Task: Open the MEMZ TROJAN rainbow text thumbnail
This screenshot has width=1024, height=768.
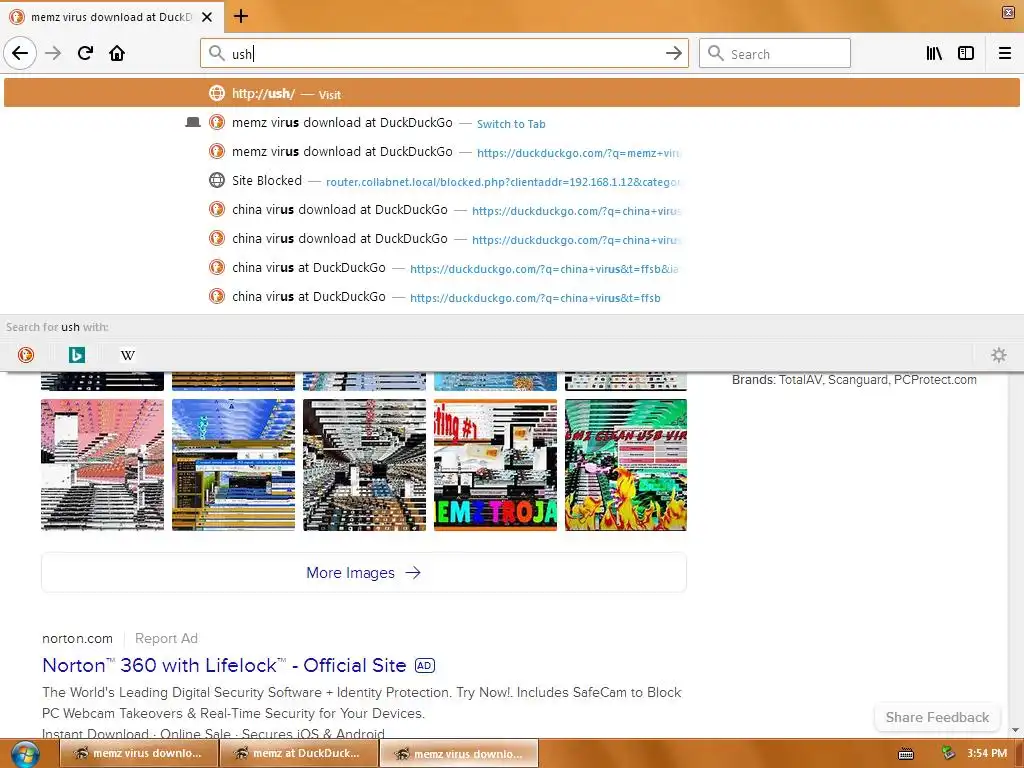Action: pyautogui.click(x=495, y=464)
